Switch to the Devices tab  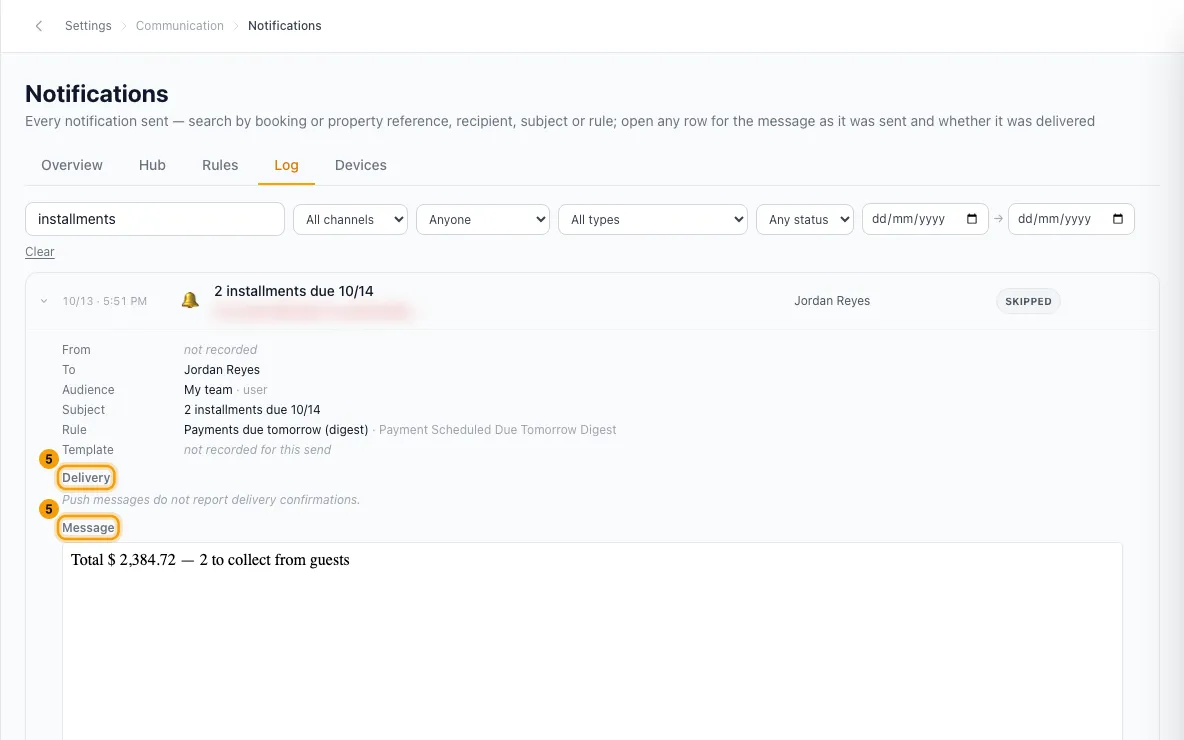(360, 165)
